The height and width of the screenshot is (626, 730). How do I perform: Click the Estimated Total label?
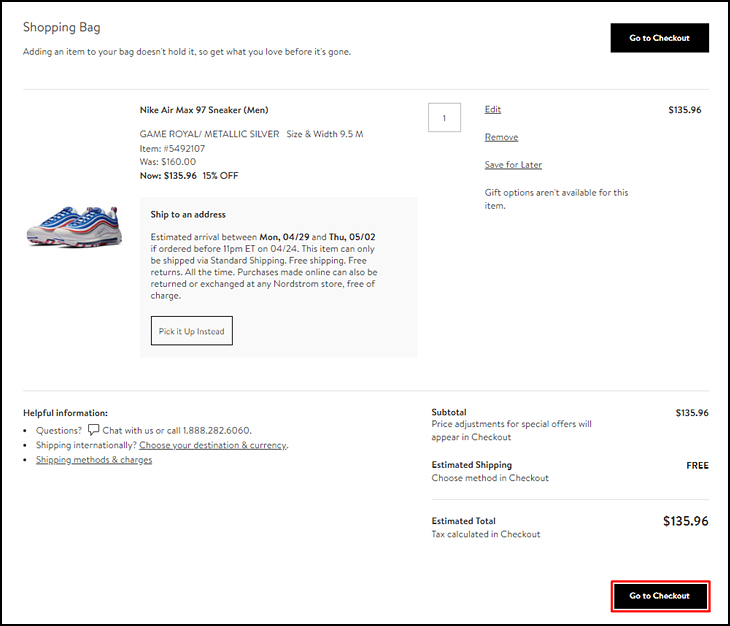click(464, 521)
